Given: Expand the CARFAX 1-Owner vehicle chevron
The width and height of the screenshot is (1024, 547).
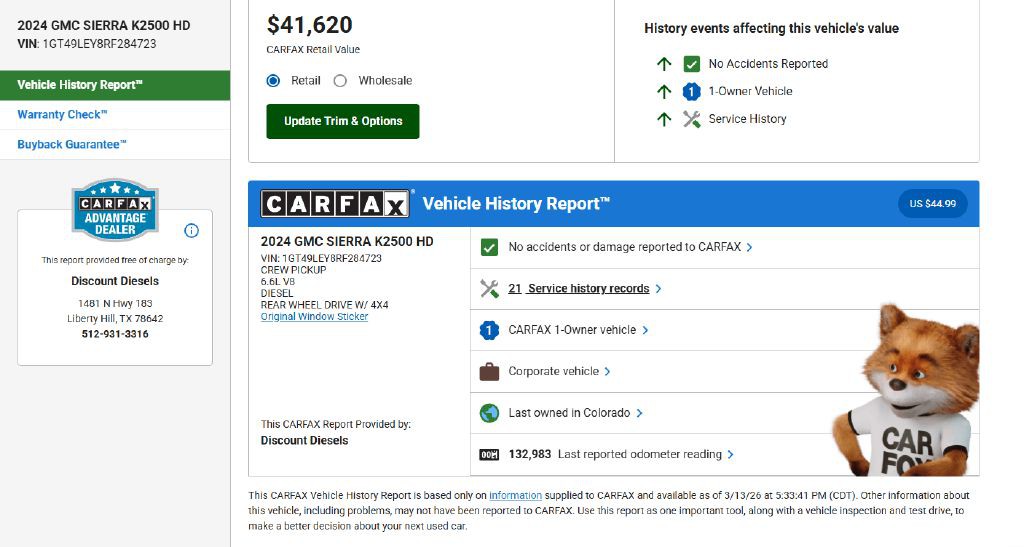Looking at the screenshot, I should pyautogui.click(x=645, y=330).
